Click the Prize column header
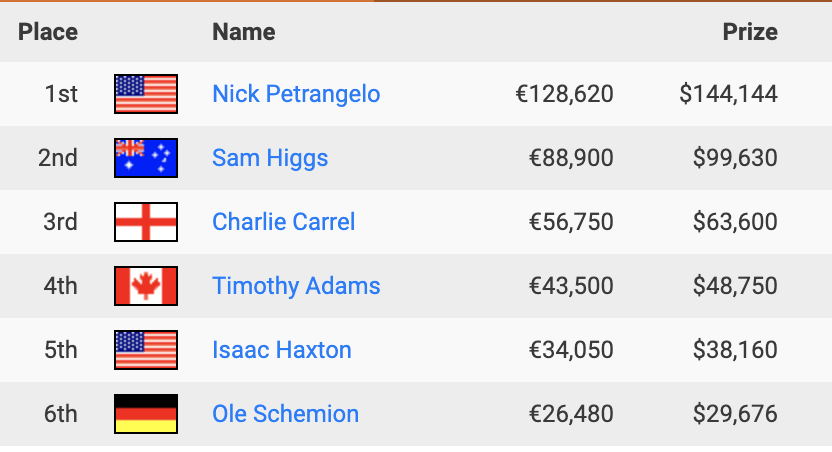Viewport: 832px width, 452px height. click(x=750, y=32)
